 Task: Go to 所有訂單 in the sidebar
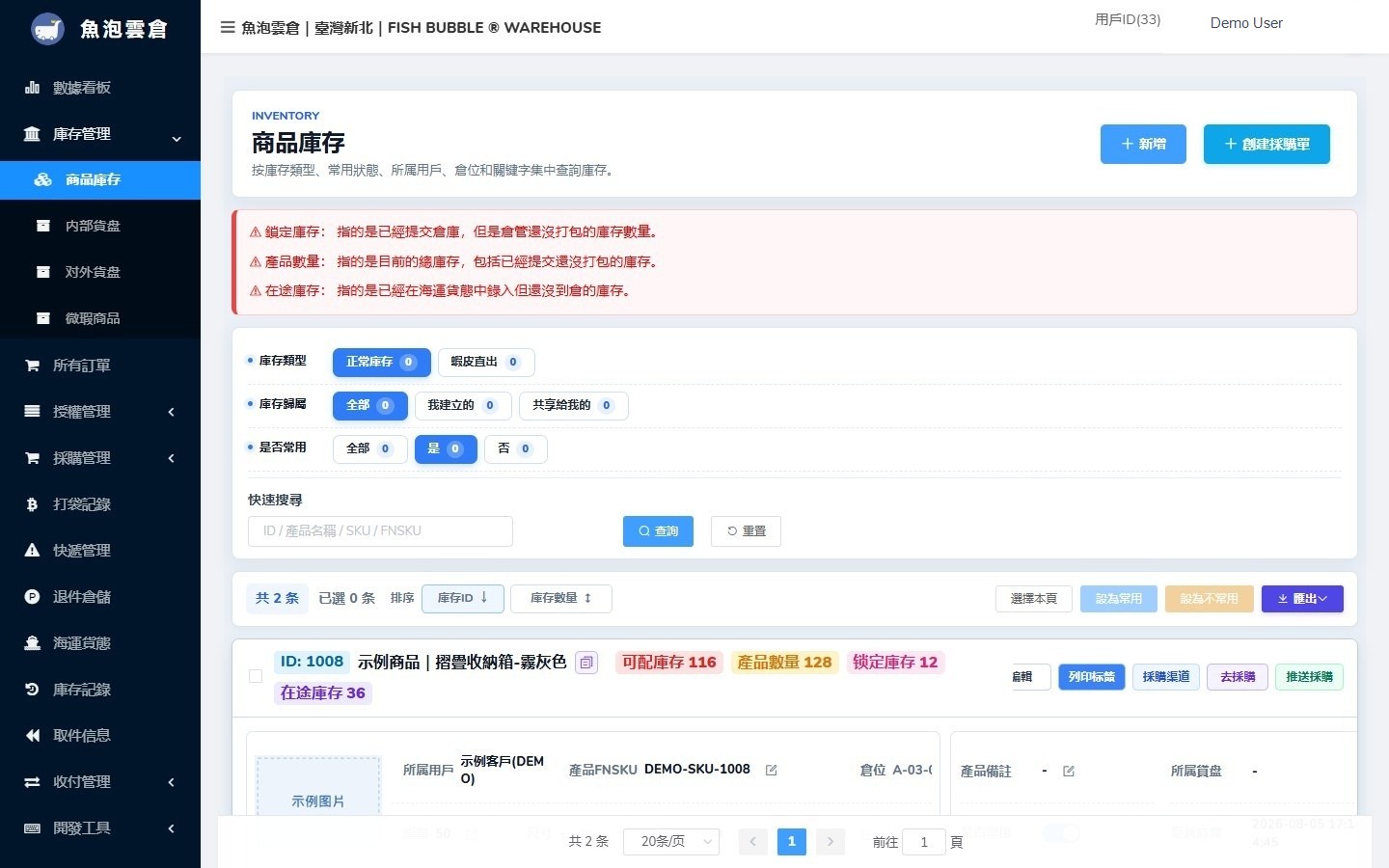(x=100, y=366)
